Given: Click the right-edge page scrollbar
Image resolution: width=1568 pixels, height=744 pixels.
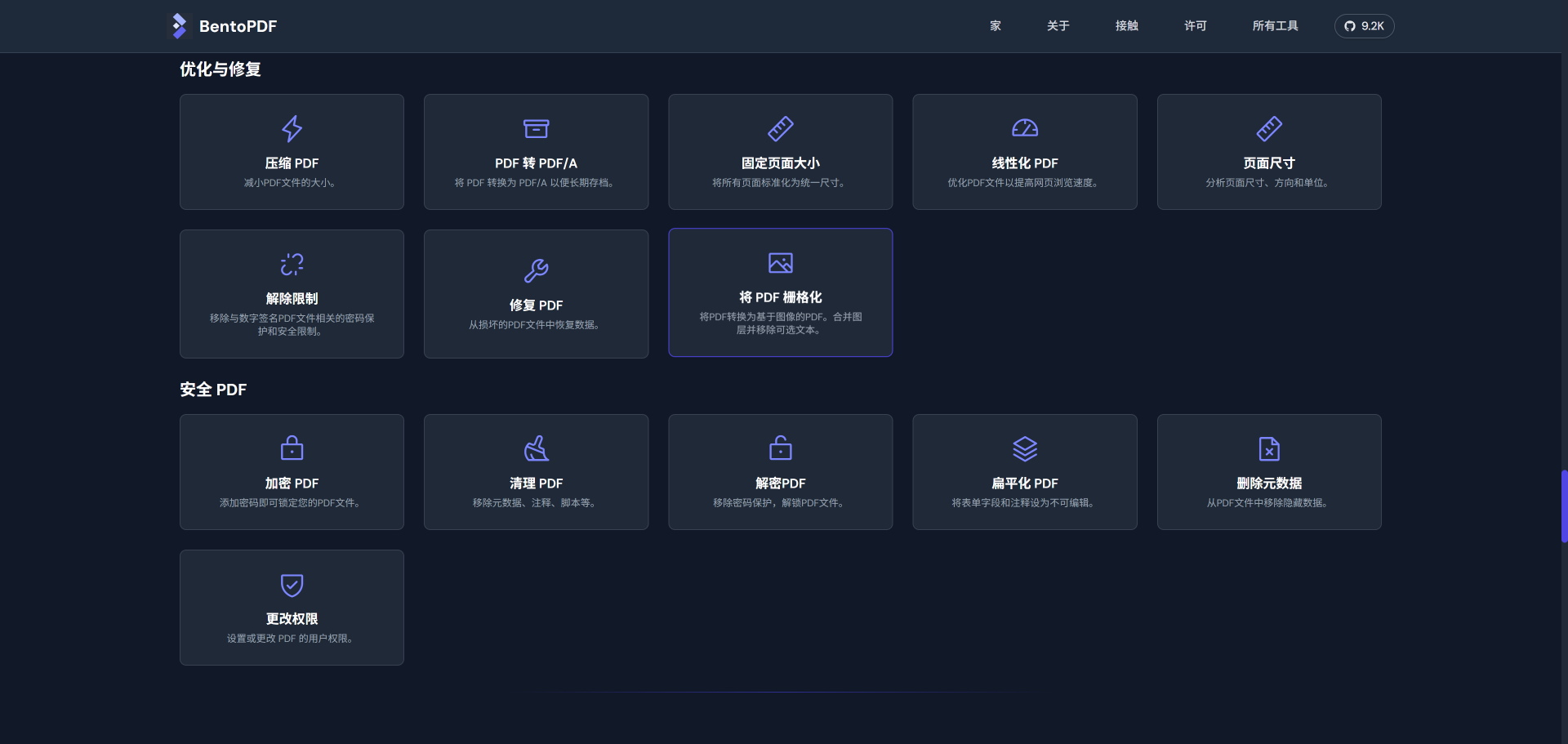Looking at the screenshot, I should (1563, 506).
